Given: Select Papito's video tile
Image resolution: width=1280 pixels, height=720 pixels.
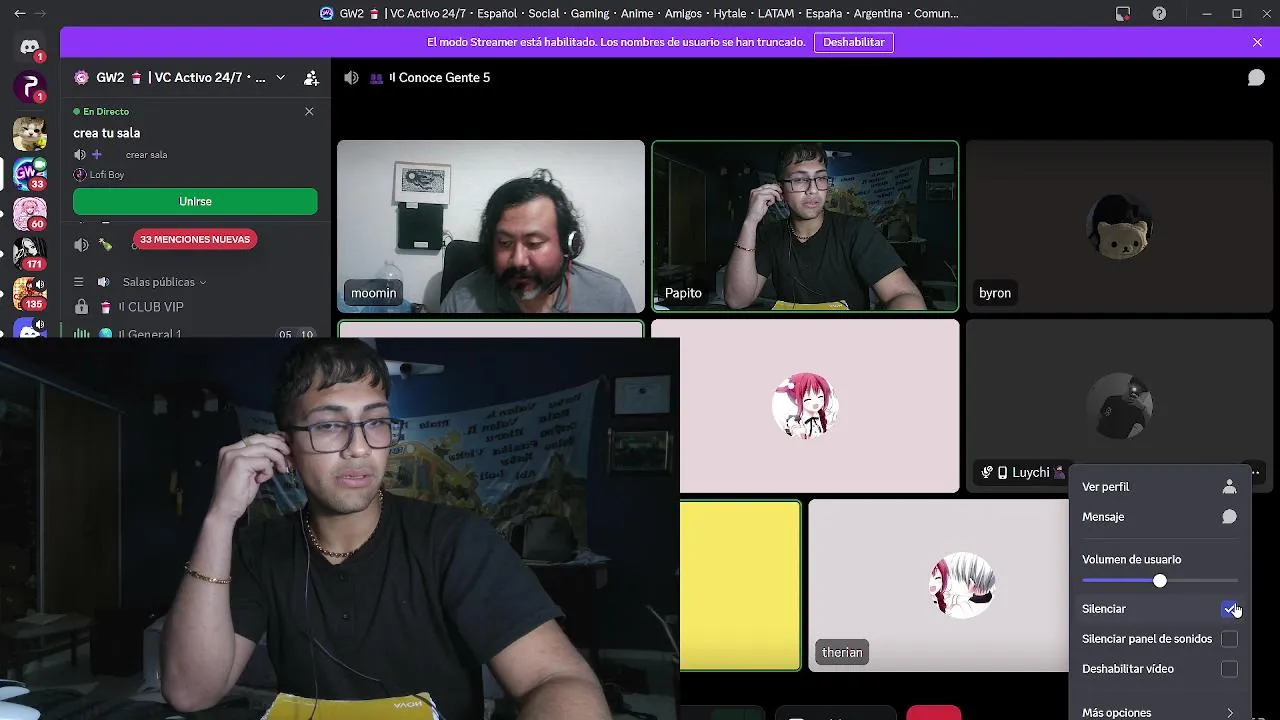Looking at the screenshot, I should click(x=805, y=226).
